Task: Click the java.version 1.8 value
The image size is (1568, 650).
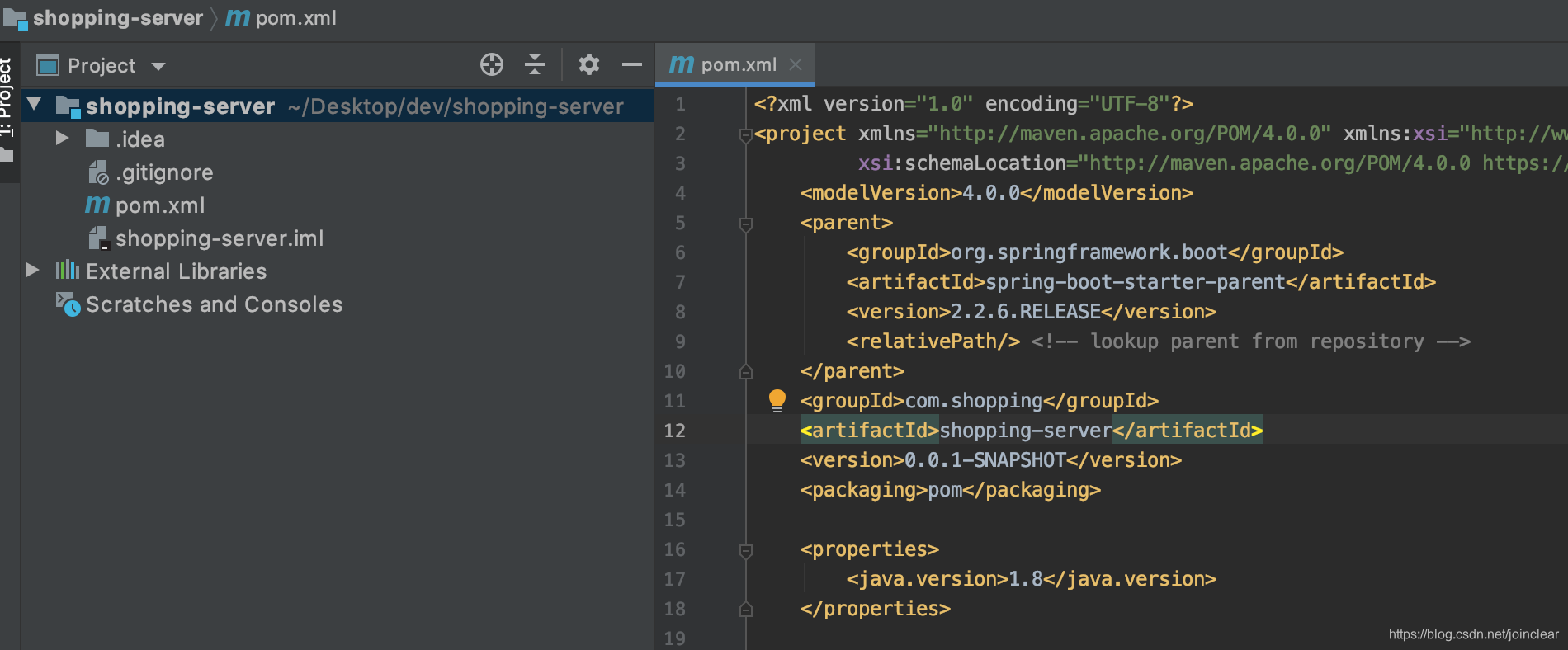Action: pos(1026,579)
